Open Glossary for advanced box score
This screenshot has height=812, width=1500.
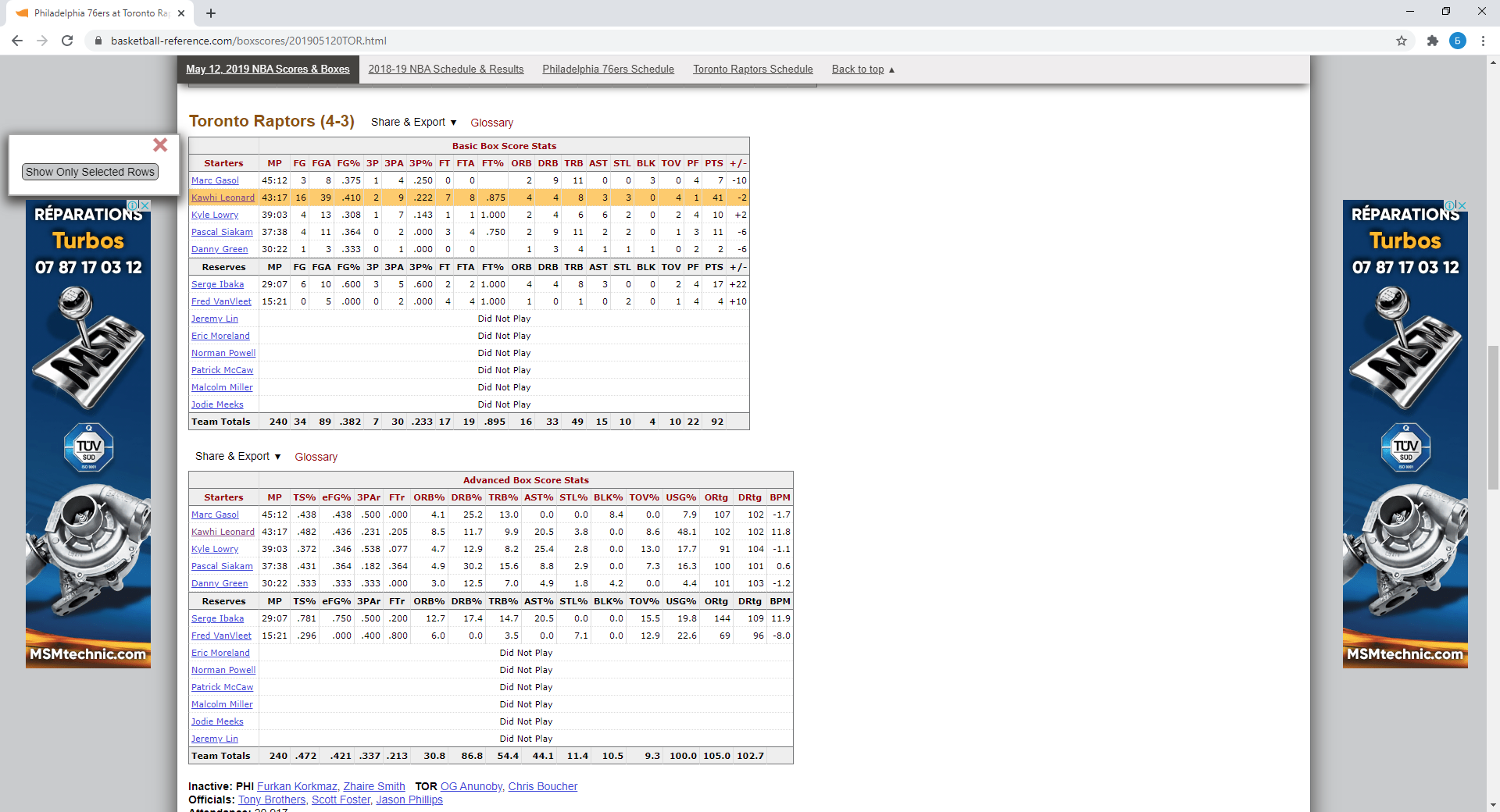(316, 457)
